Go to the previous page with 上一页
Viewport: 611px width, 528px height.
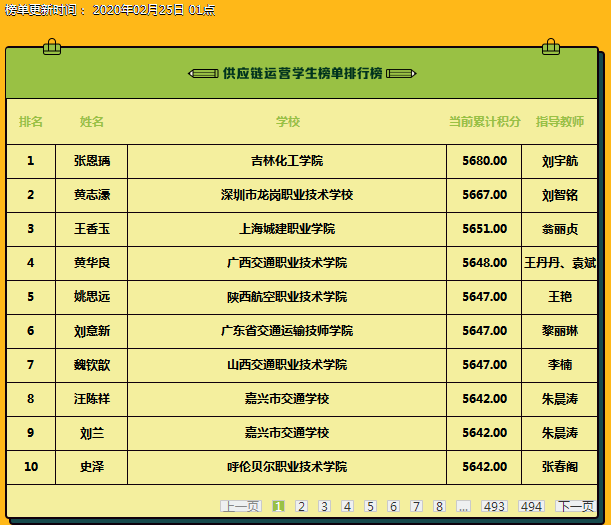(x=240, y=506)
